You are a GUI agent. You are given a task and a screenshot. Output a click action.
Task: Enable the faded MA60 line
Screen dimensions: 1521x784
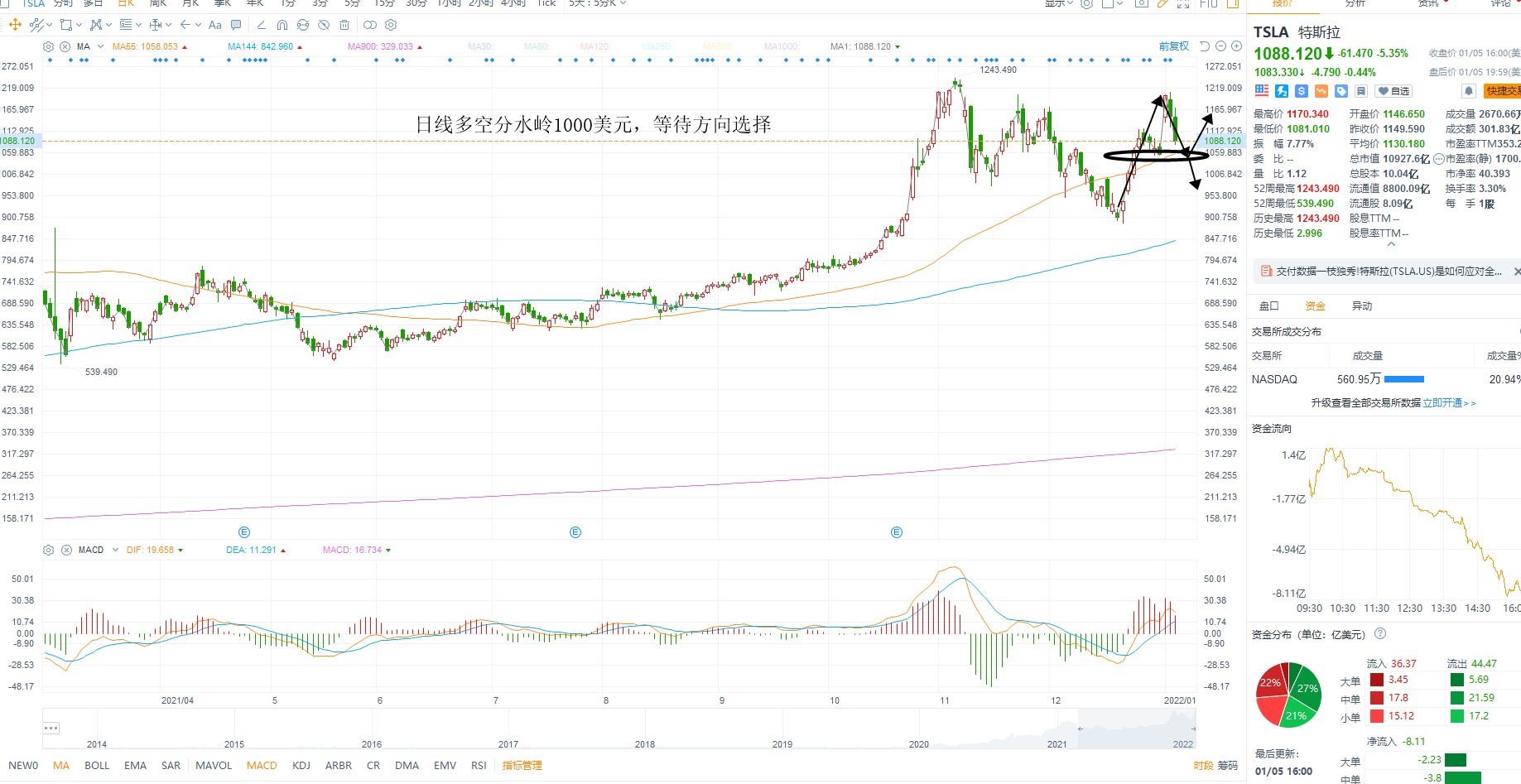pos(537,46)
